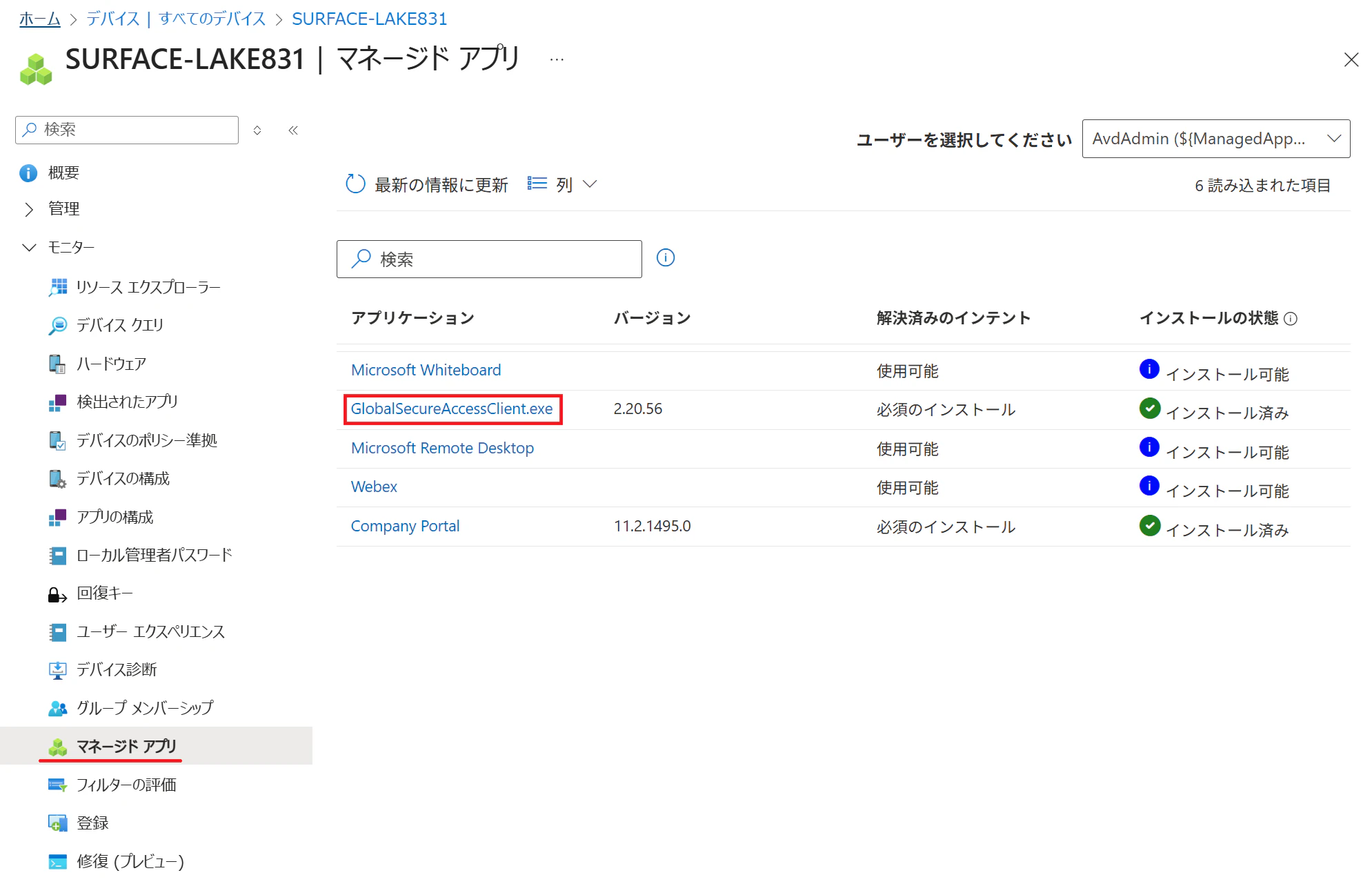Screen dimensions: 1372x884
Task: Click the ユーザー エクスペリエンス icon
Action: pyautogui.click(x=58, y=631)
